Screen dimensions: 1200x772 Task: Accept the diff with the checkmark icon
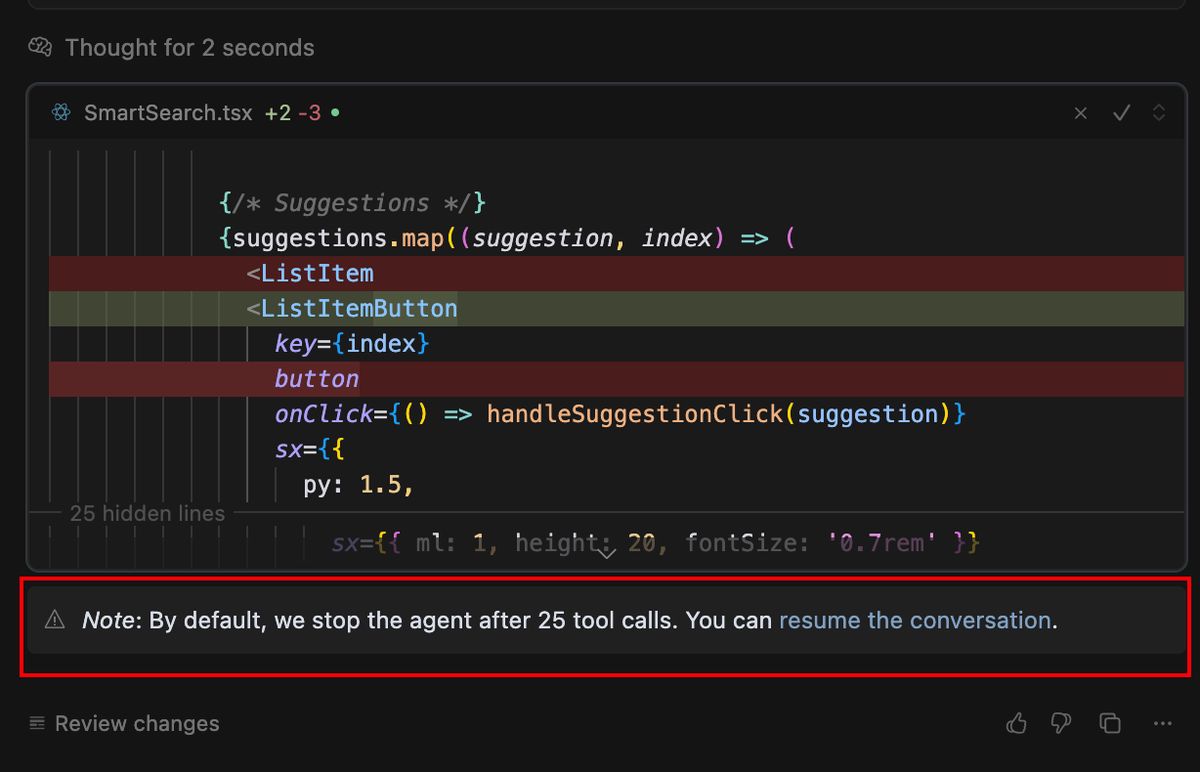tap(1121, 113)
